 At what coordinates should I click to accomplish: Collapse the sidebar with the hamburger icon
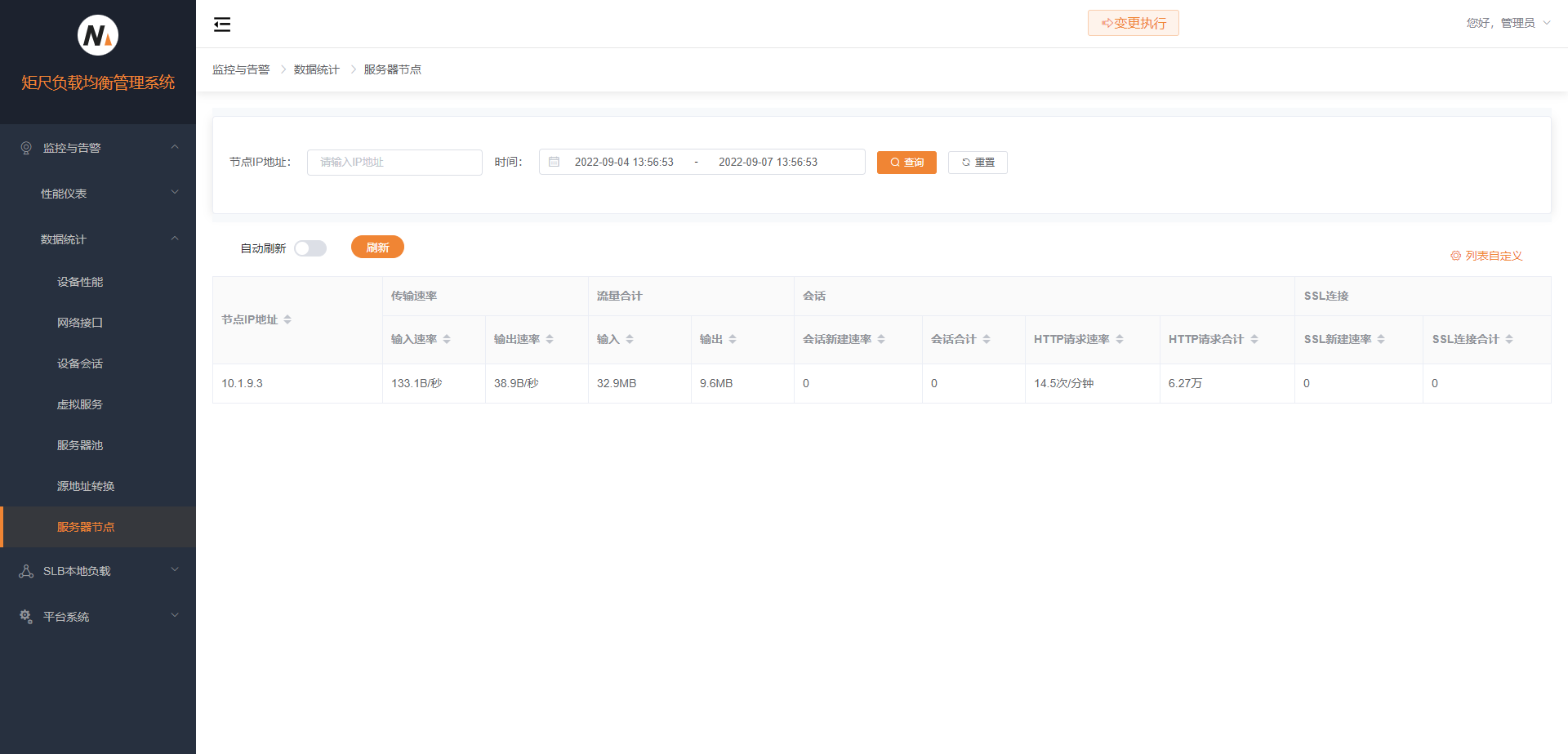tap(221, 25)
